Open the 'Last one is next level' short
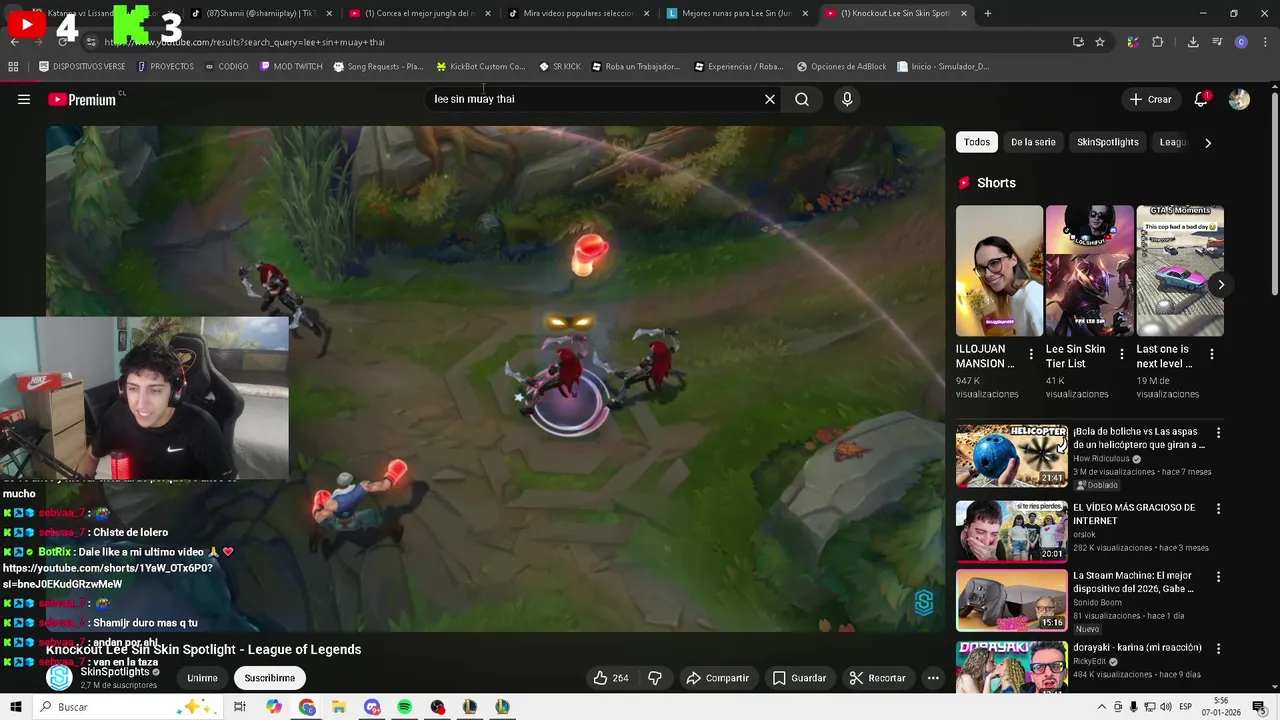1280x720 pixels. point(1180,271)
